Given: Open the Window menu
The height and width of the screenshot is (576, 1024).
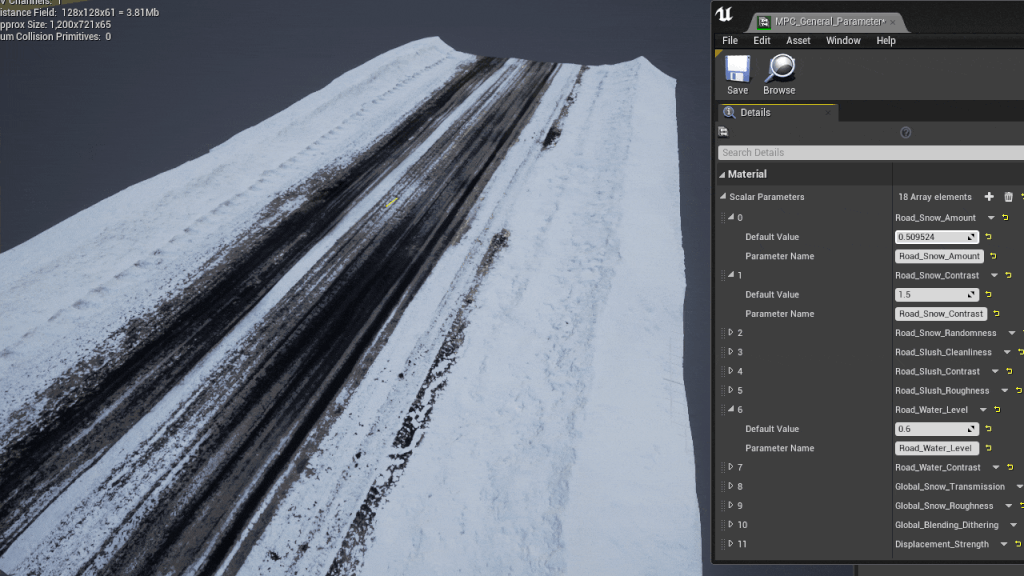Looking at the screenshot, I should tap(843, 40).
